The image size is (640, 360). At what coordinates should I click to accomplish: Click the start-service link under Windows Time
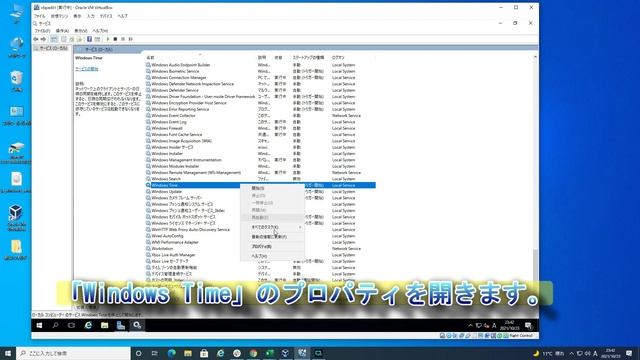[x=87, y=69]
